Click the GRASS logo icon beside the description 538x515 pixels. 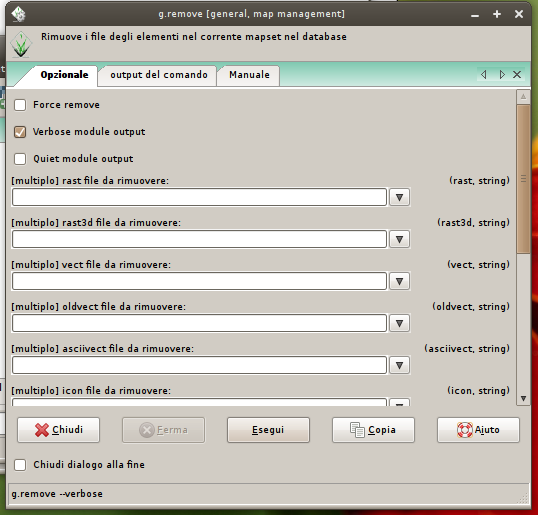[21, 44]
